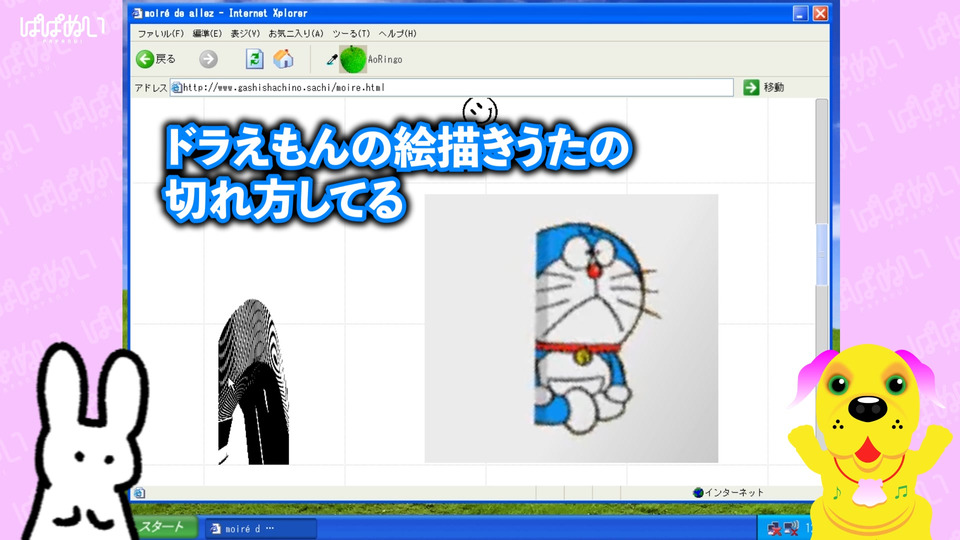Image resolution: width=960 pixels, height=540 pixels.
Task: Click the page icon in the address bar
Action: (x=176, y=88)
